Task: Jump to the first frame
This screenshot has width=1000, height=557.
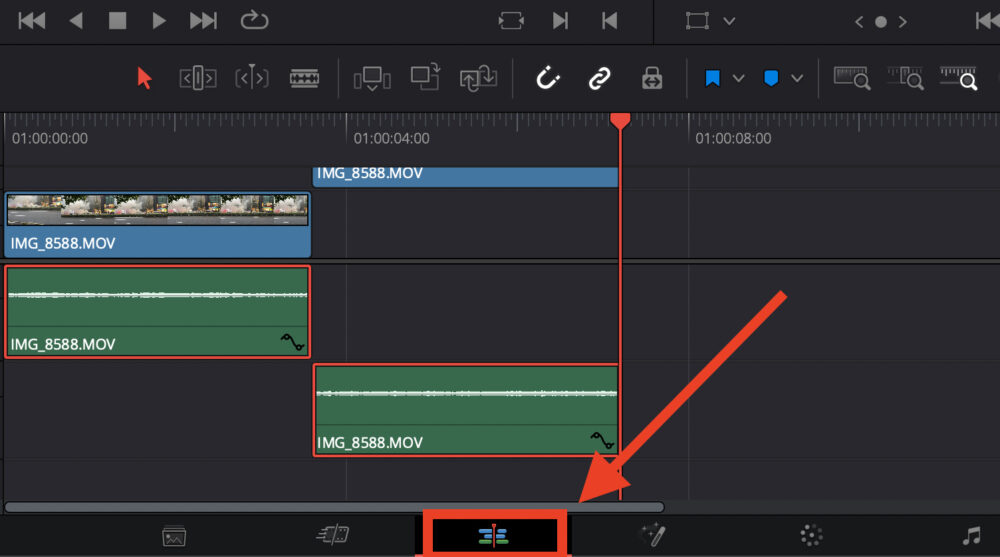Action: click(x=31, y=20)
